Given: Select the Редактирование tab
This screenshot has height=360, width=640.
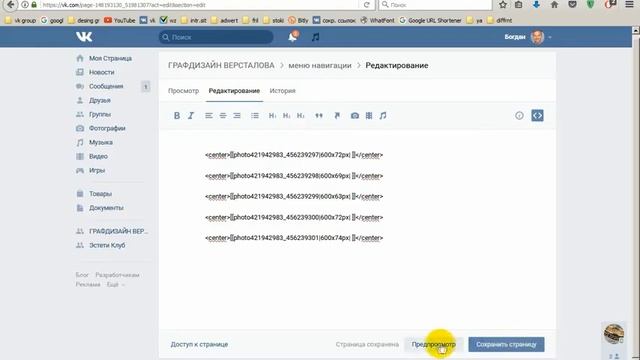Looking at the screenshot, I should click(234, 91).
